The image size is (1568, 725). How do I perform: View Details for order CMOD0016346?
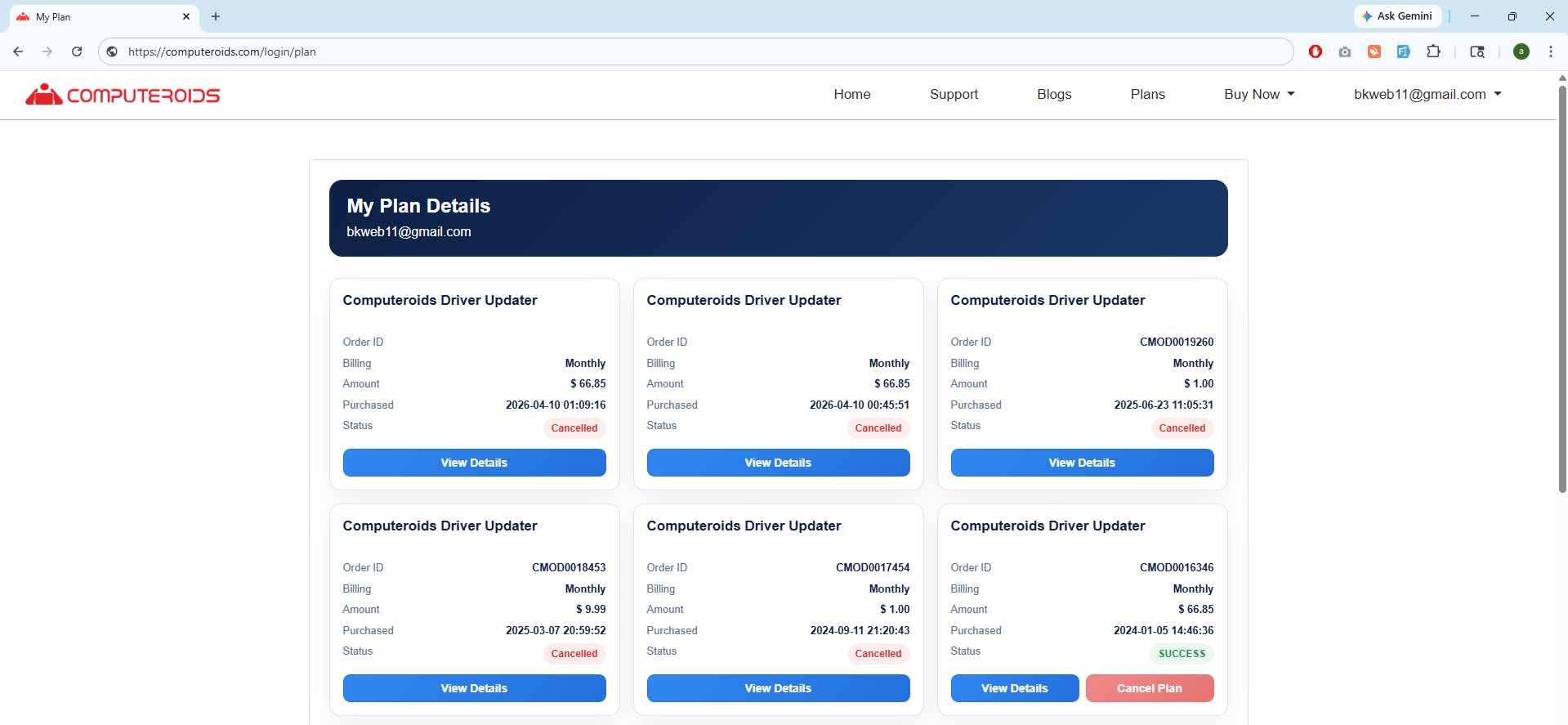point(1015,688)
